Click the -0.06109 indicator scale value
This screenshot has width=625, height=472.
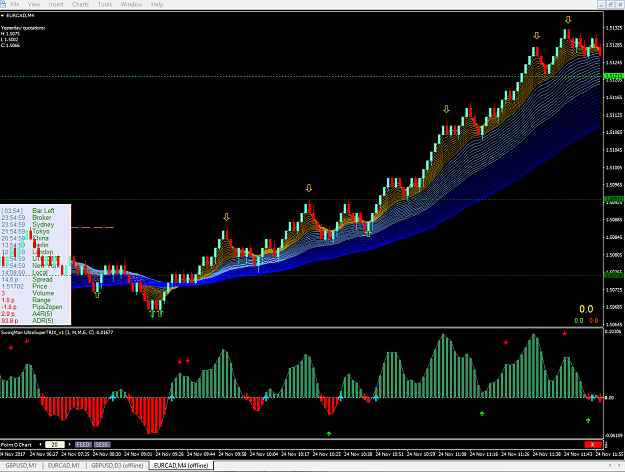pyautogui.click(x=613, y=435)
